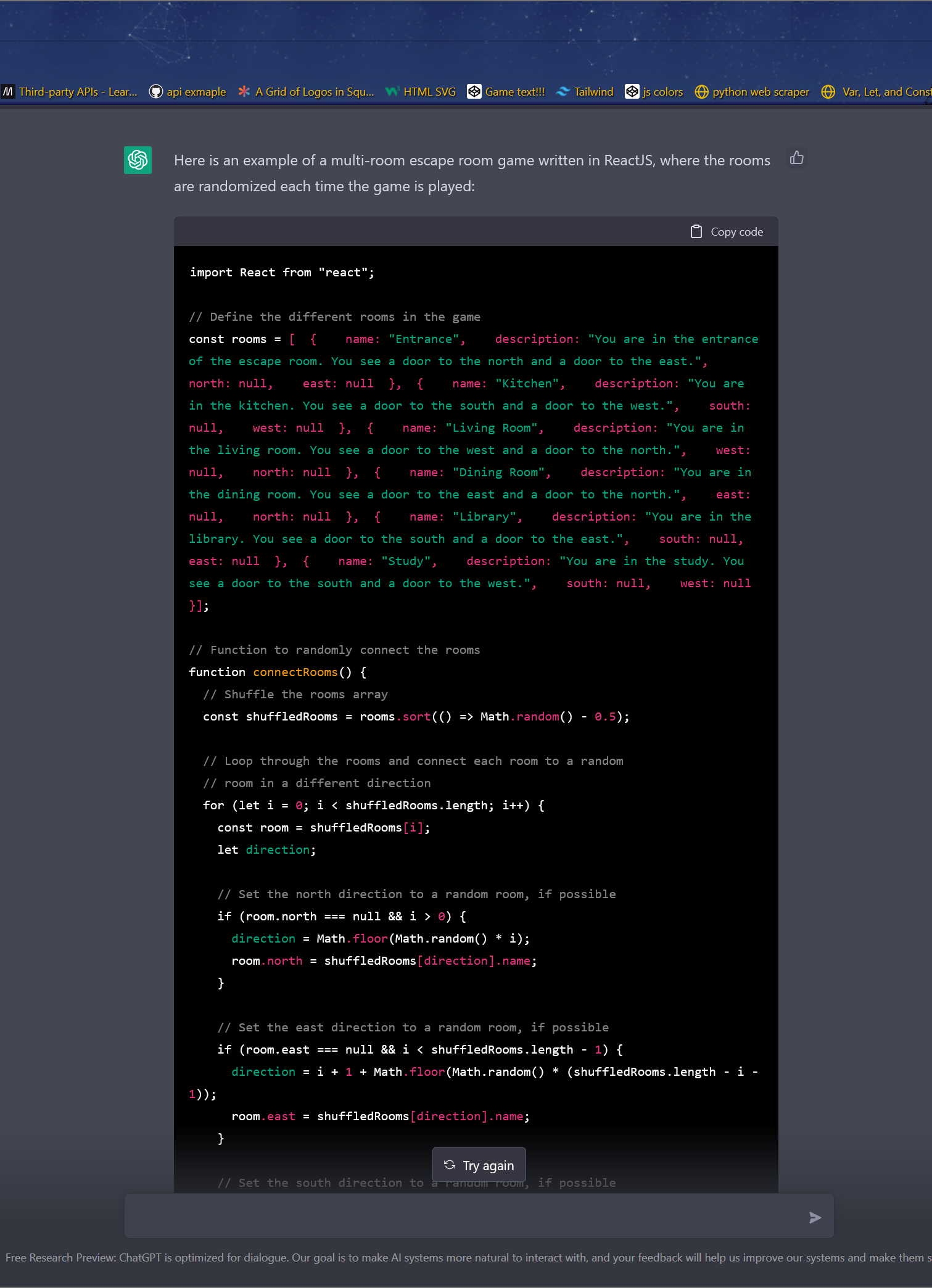Open the Third-party APIs bookmark
Image resolution: width=932 pixels, height=1288 pixels.
tap(77, 92)
